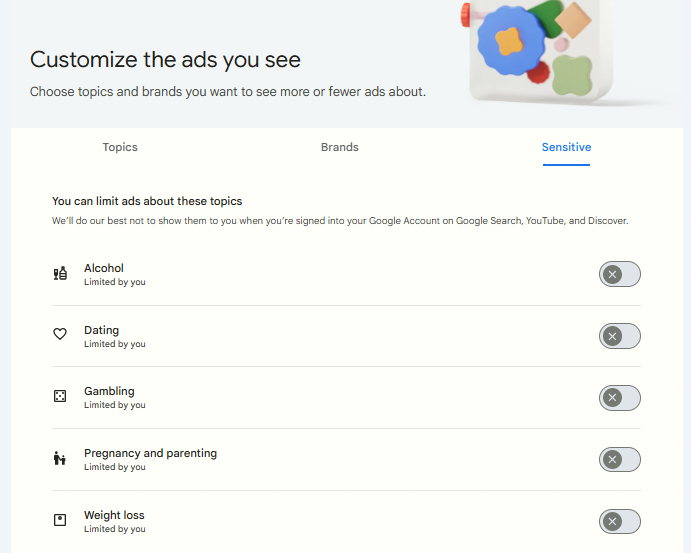This screenshot has height=553, width=691.
Task: Click the Gambling topic label
Action: pos(109,391)
